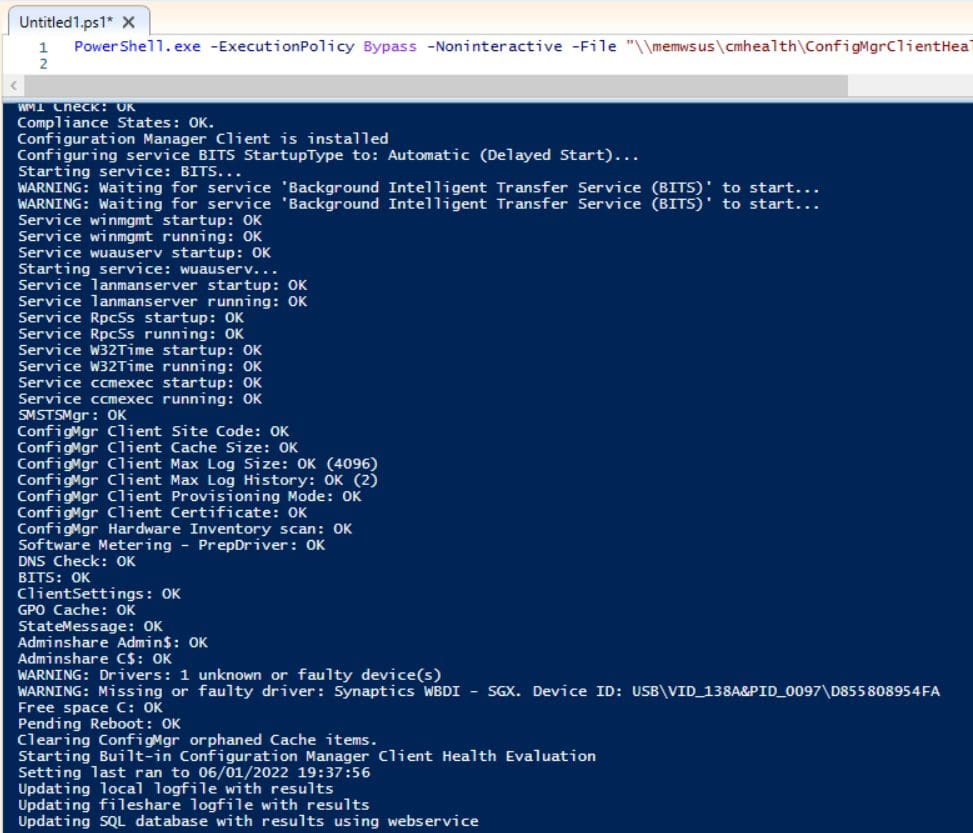973x833 pixels.
Task: Click the 'ConfigMgr Client Certificate: OK' line
Action: point(162,512)
